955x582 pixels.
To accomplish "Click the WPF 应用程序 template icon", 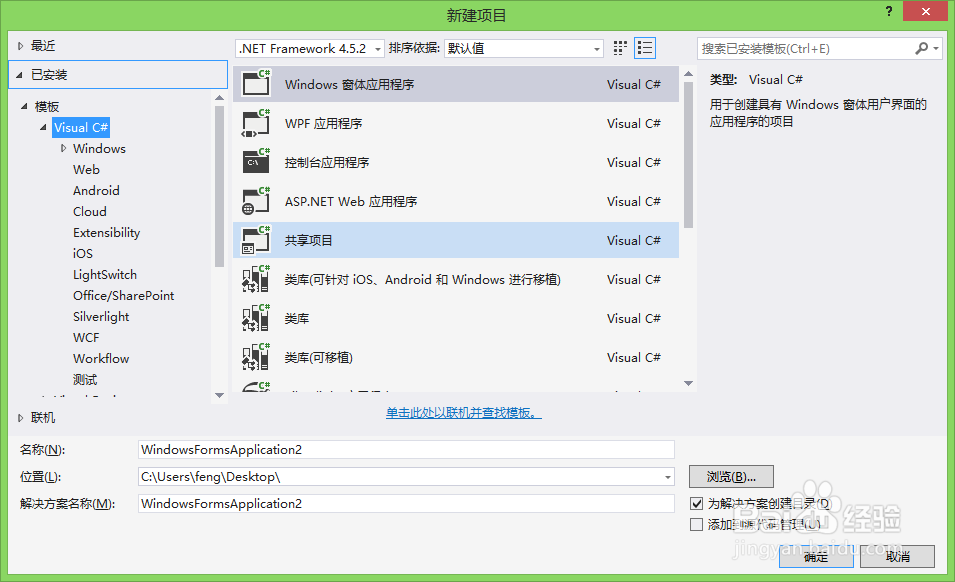I will [x=256, y=123].
